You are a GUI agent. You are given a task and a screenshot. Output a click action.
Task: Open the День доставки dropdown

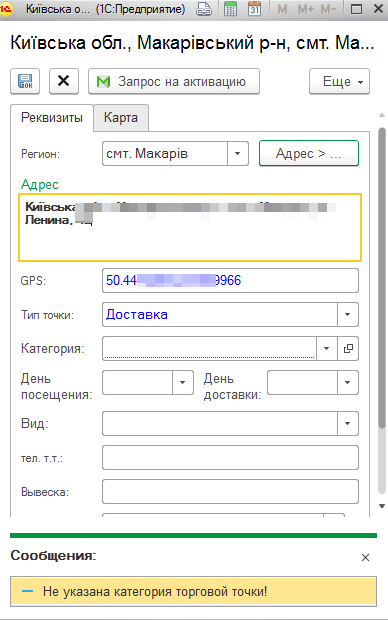pos(348,382)
